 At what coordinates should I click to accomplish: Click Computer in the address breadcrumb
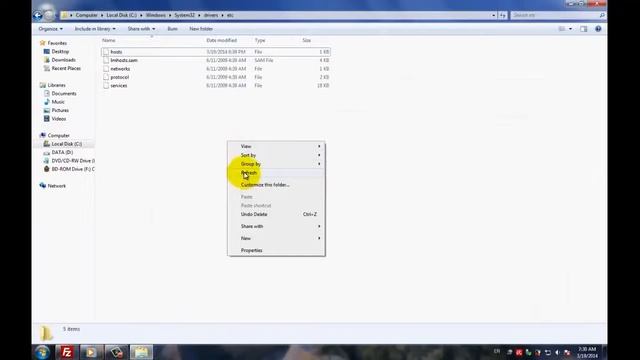click(87, 15)
